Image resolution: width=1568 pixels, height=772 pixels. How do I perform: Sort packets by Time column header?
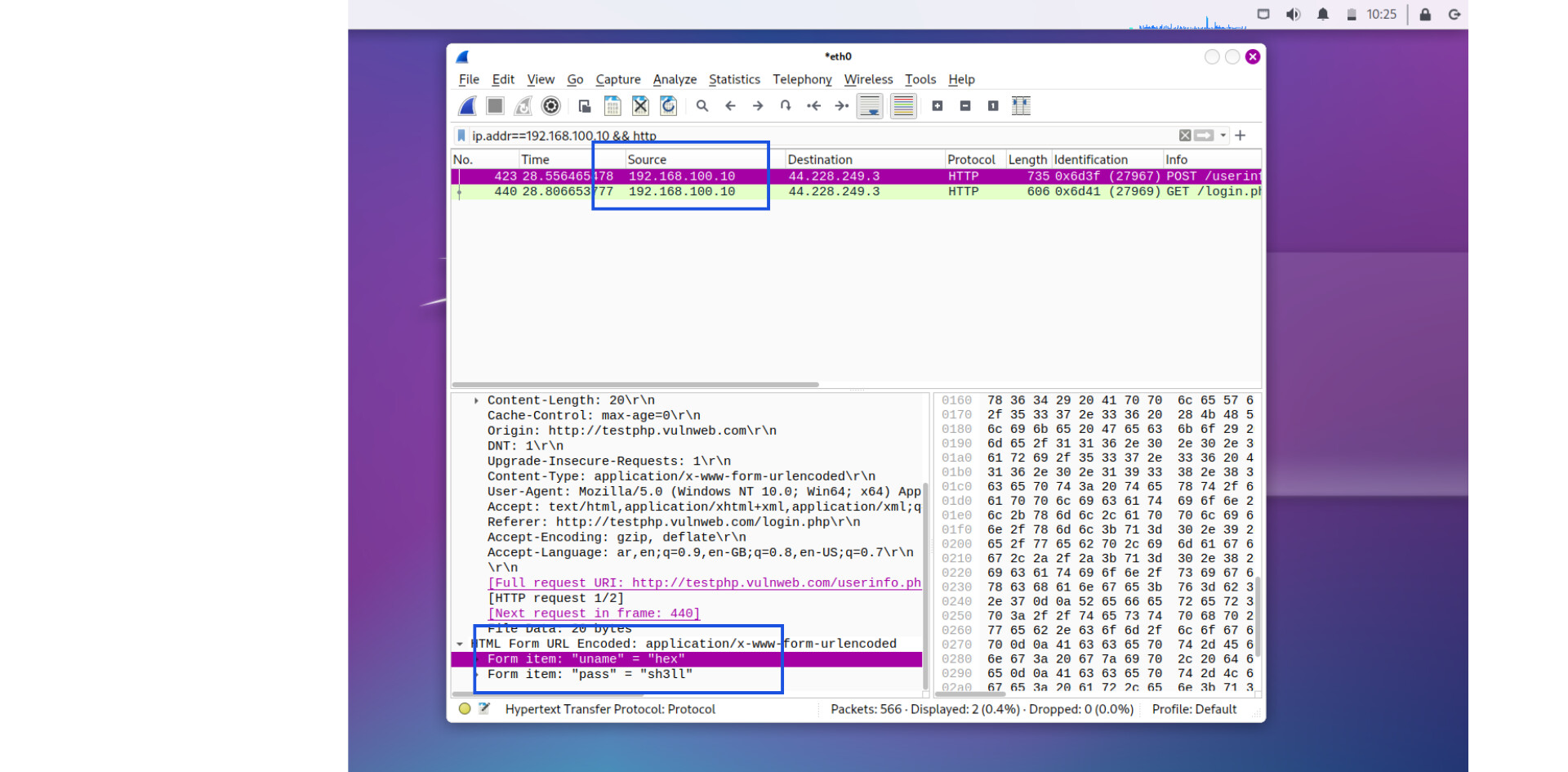tap(571, 159)
